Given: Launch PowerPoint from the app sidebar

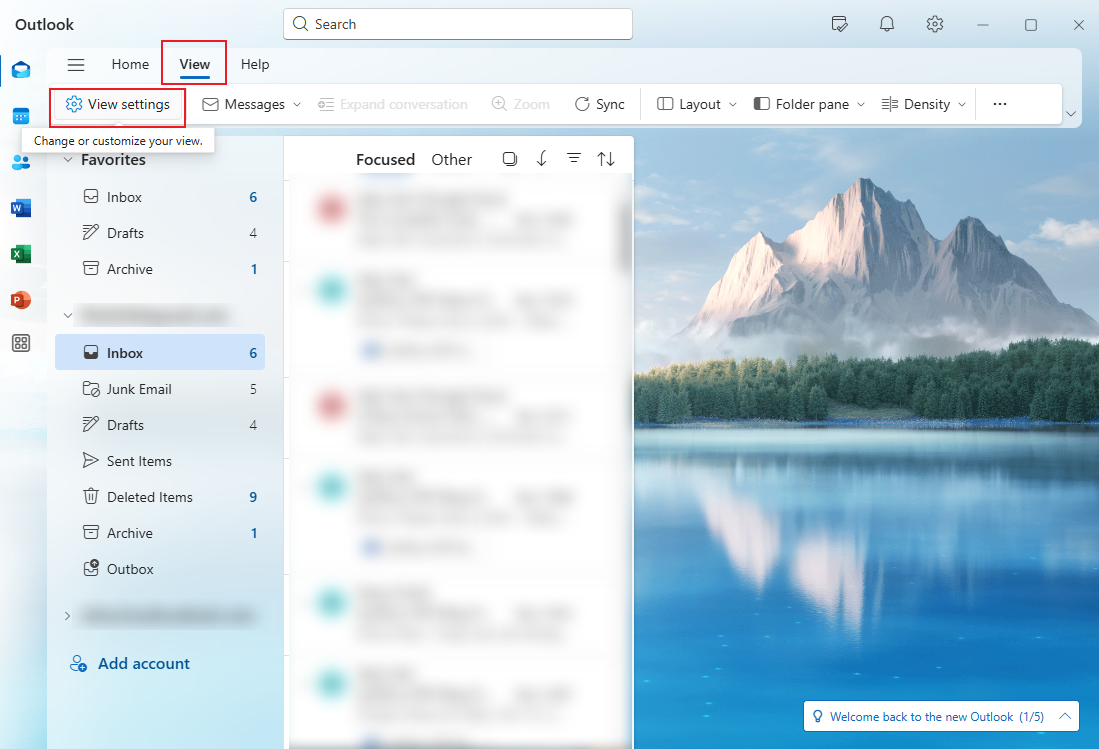Looking at the screenshot, I should [x=21, y=300].
